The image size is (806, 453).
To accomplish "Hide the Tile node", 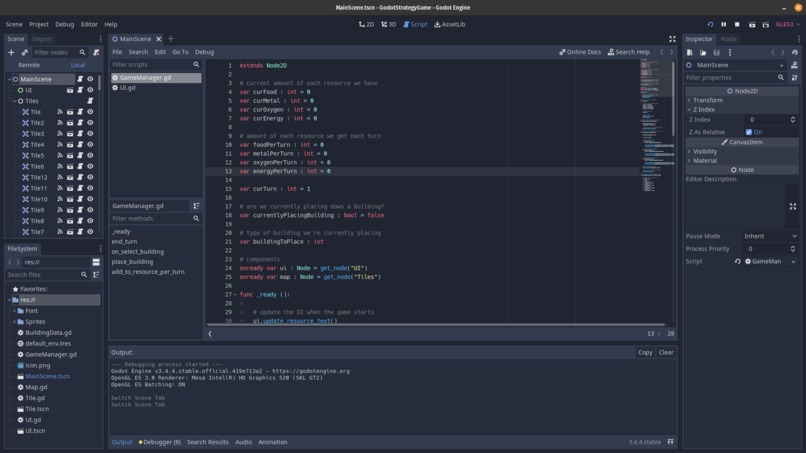I will (x=90, y=112).
